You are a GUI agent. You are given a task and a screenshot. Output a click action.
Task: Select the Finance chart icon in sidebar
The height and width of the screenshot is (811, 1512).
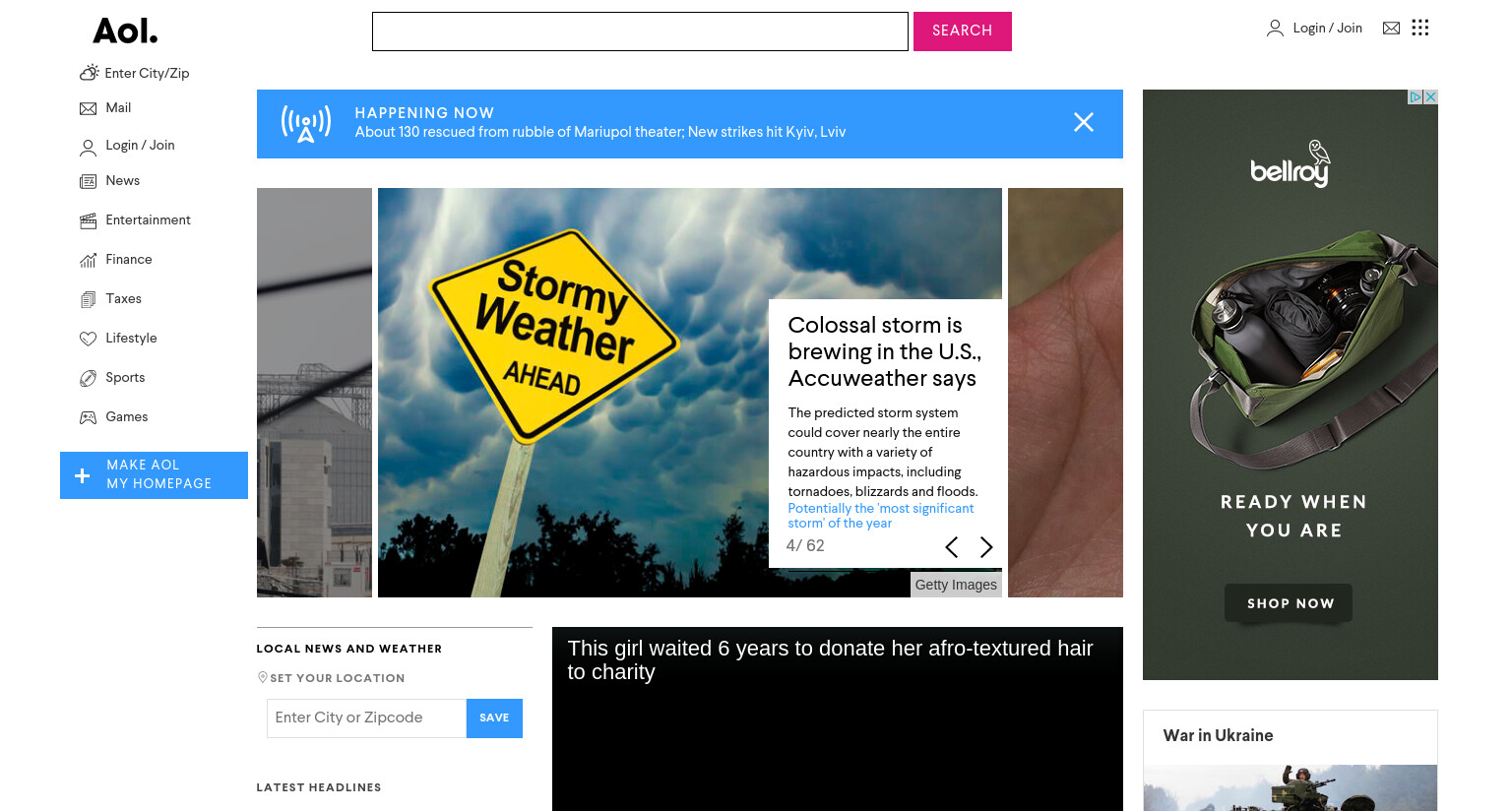tap(89, 260)
